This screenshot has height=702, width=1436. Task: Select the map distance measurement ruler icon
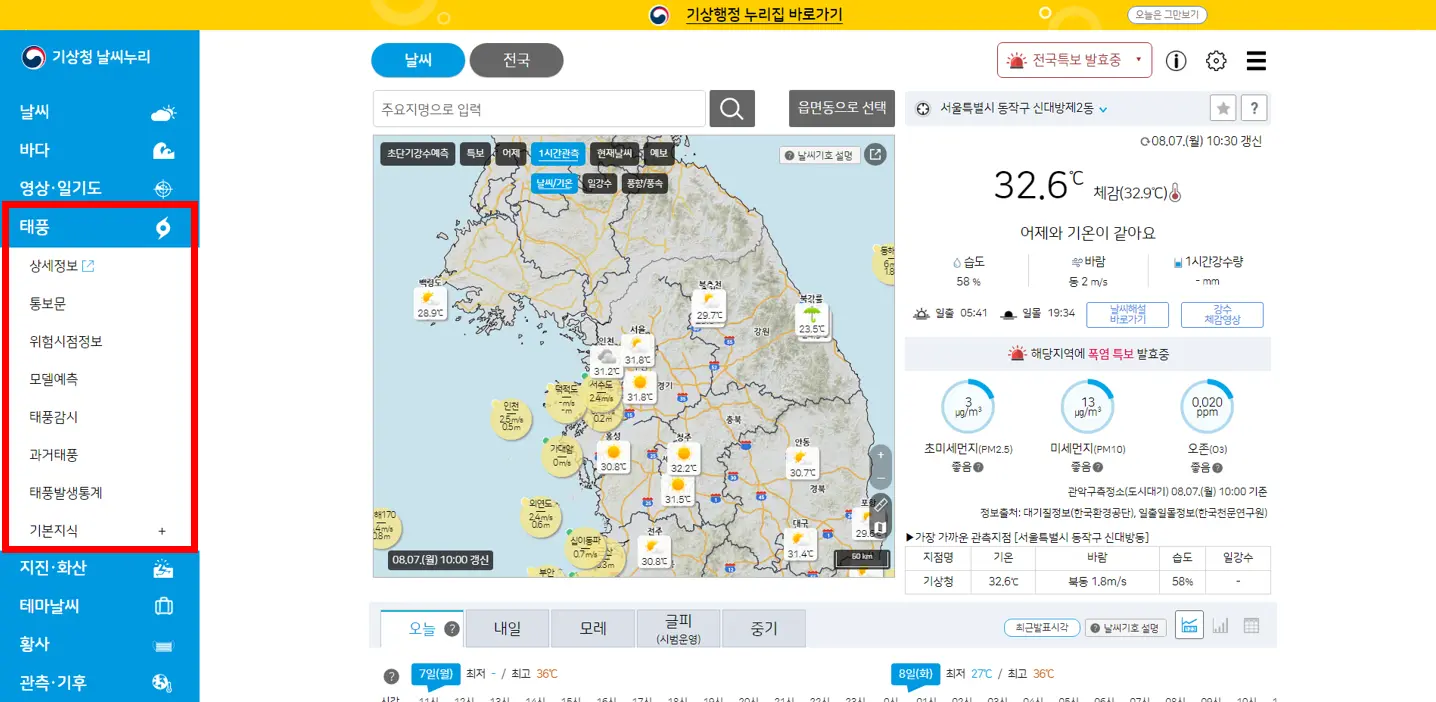(x=879, y=503)
